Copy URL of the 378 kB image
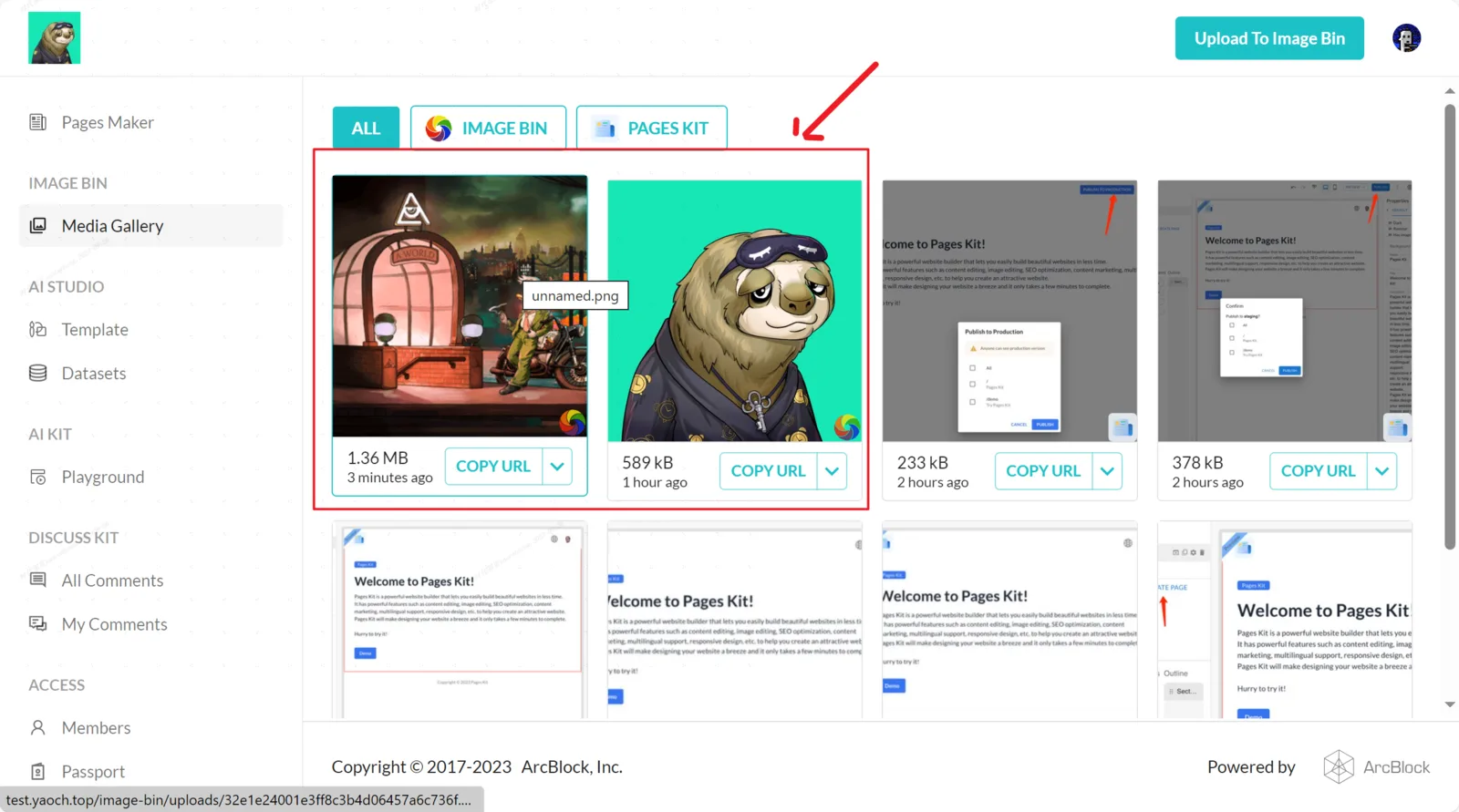This screenshot has height=812, width=1459. (x=1319, y=471)
